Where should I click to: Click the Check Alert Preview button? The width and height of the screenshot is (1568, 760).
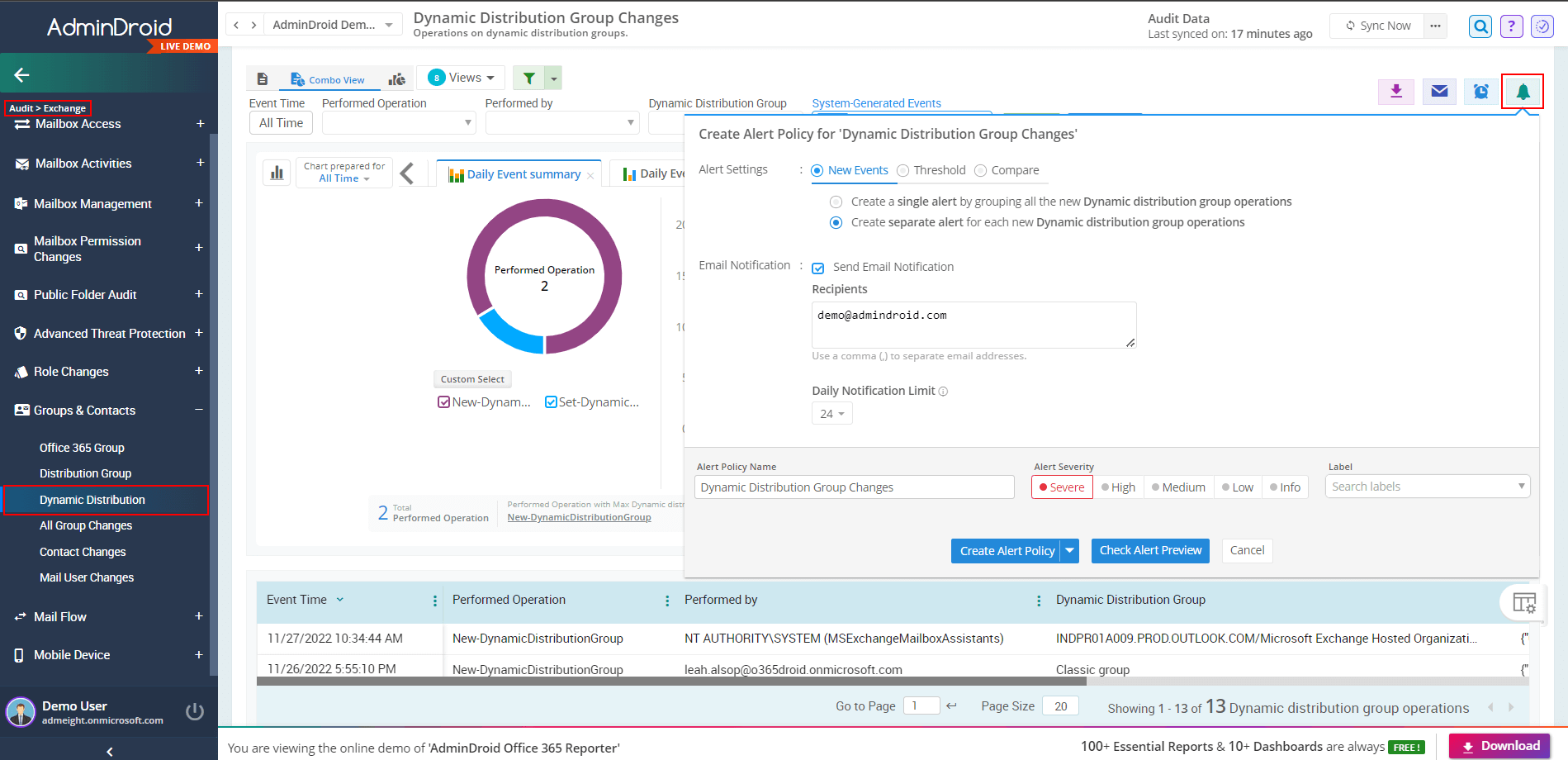pos(1149,551)
